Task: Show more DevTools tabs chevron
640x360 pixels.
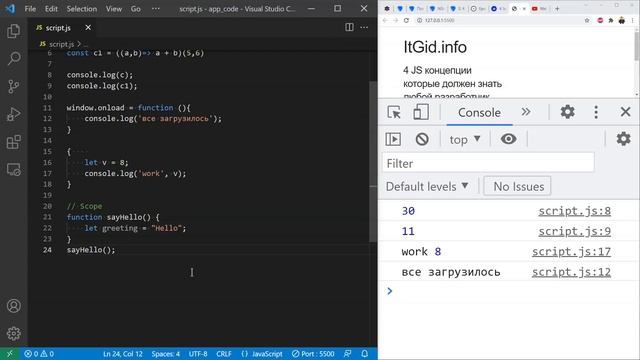Action: point(526,112)
